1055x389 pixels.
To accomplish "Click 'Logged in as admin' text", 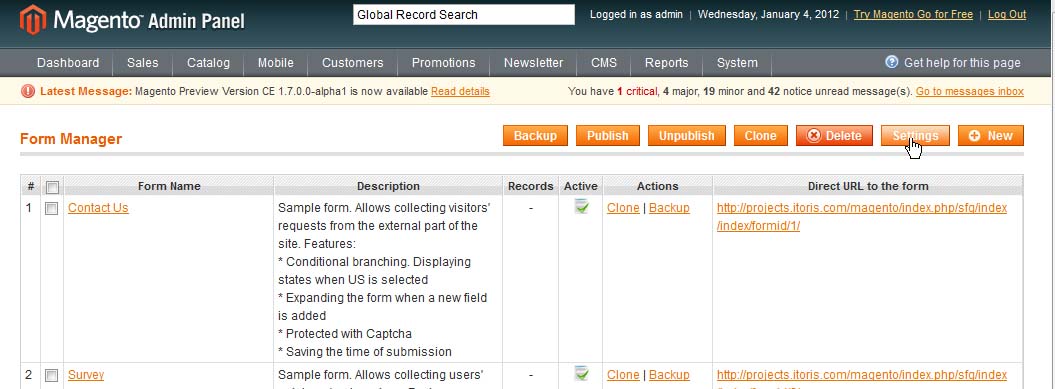I will coord(636,14).
